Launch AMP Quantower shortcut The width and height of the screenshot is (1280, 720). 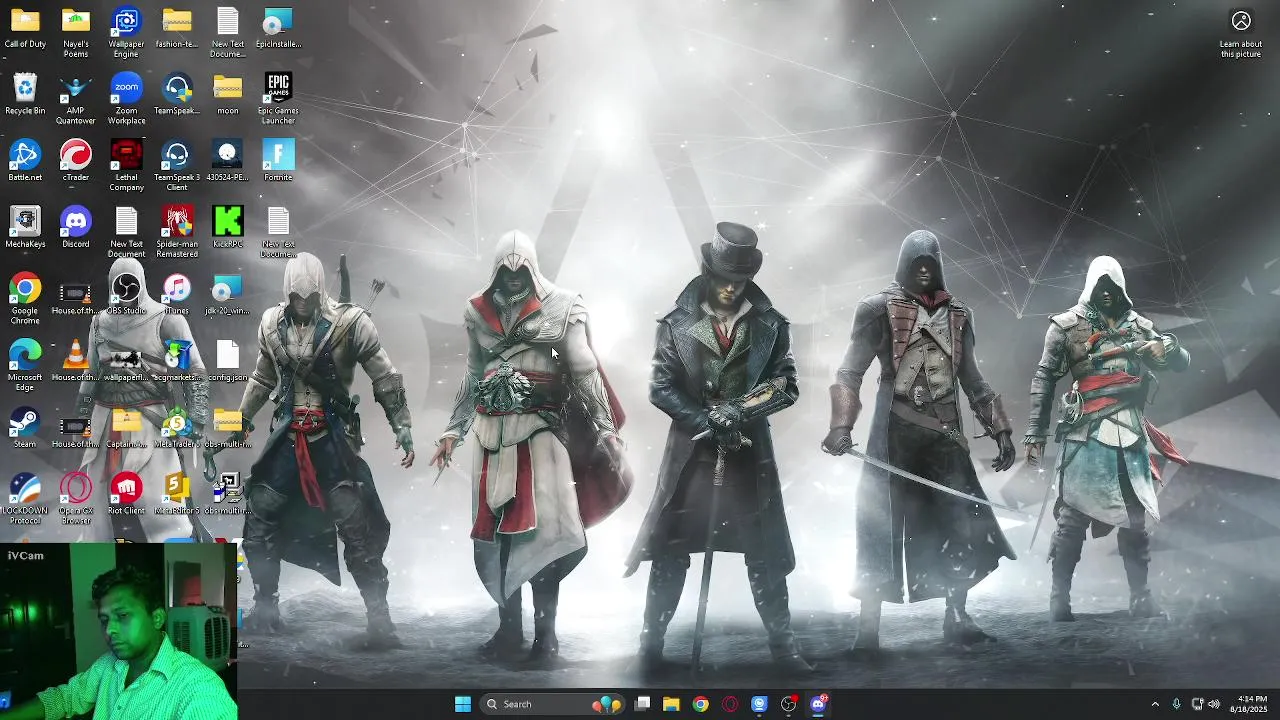(76, 99)
